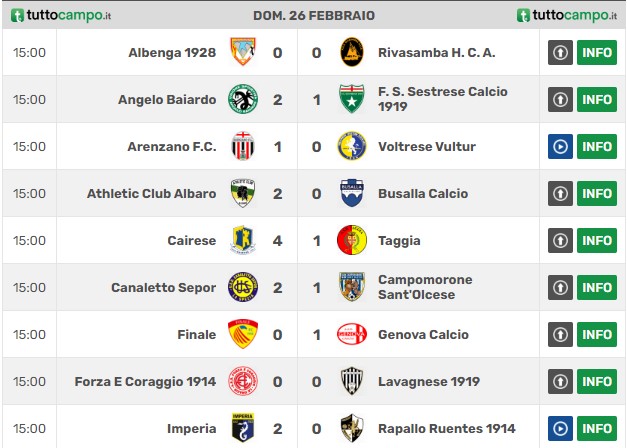This screenshot has height=448, width=627.
Task: Open the Voltrese Vultur team name link
Action: (x=427, y=147)
